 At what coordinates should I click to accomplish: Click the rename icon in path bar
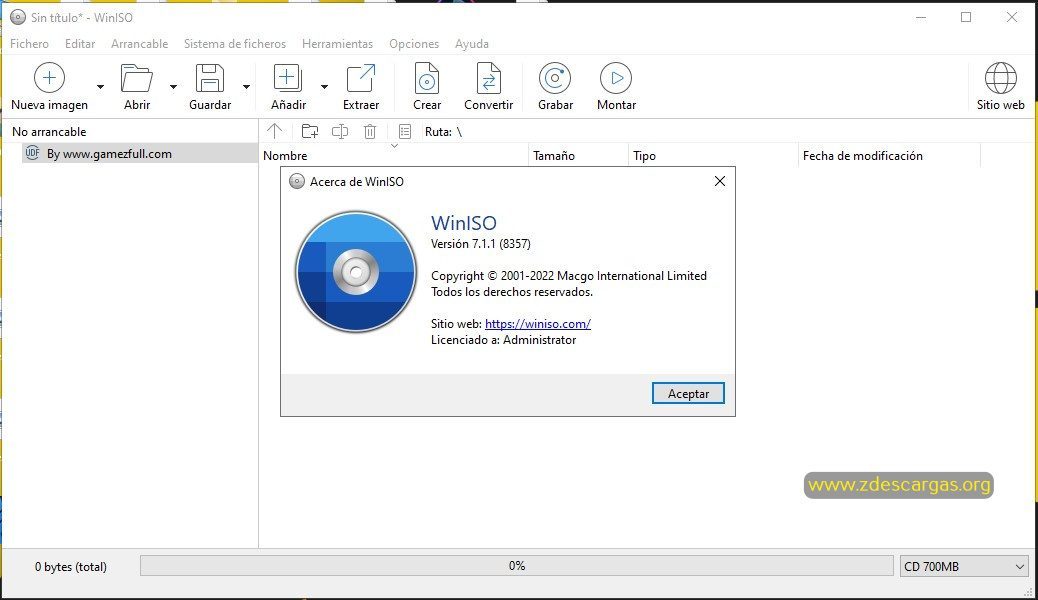point(340,131)
